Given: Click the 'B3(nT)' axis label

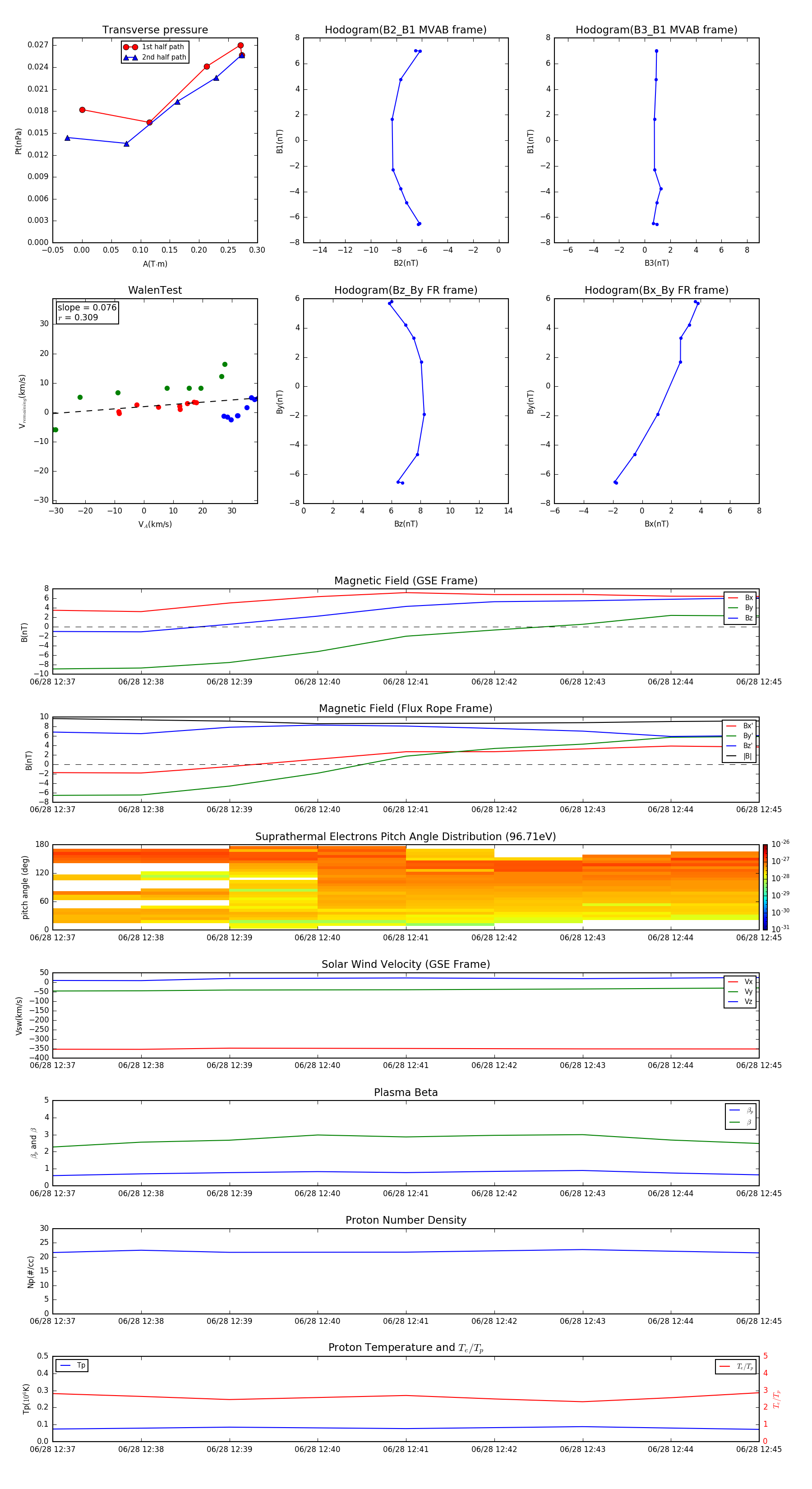Looking at the screenshot, I should [x=656, y=263].
